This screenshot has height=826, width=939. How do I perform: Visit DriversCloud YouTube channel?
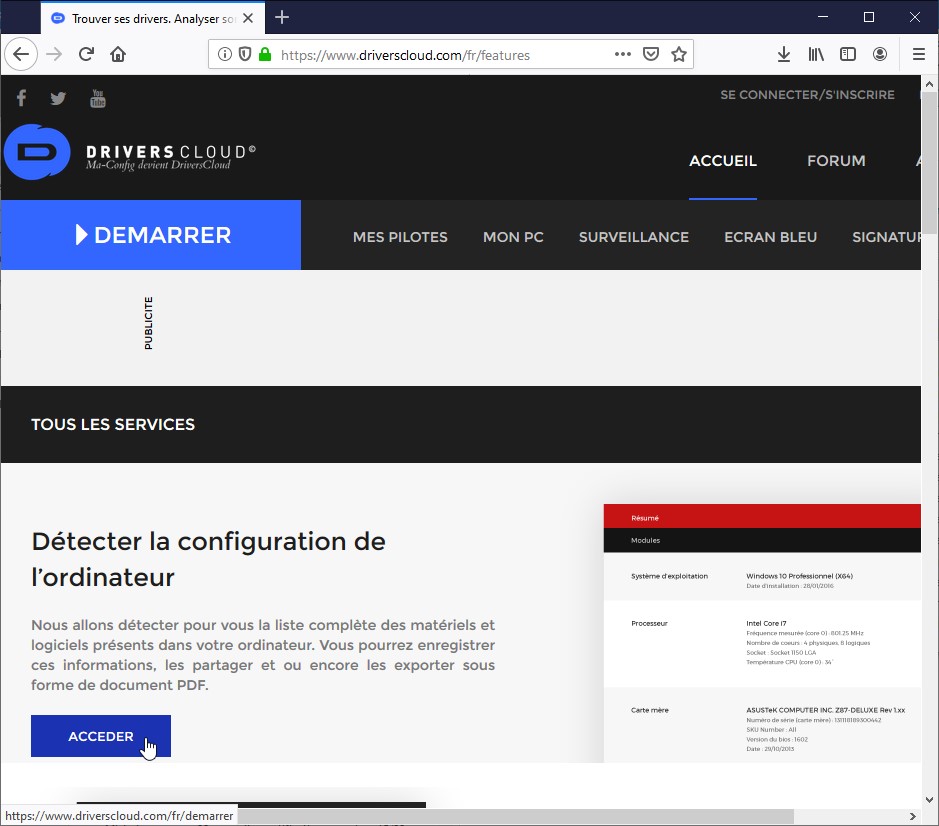click(98, 98)
